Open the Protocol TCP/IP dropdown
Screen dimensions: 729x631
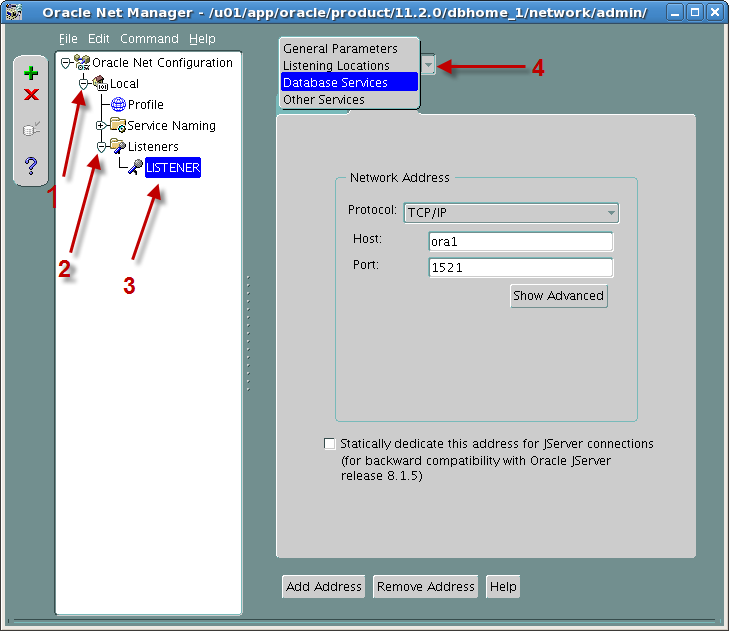[x=511, y=213]
